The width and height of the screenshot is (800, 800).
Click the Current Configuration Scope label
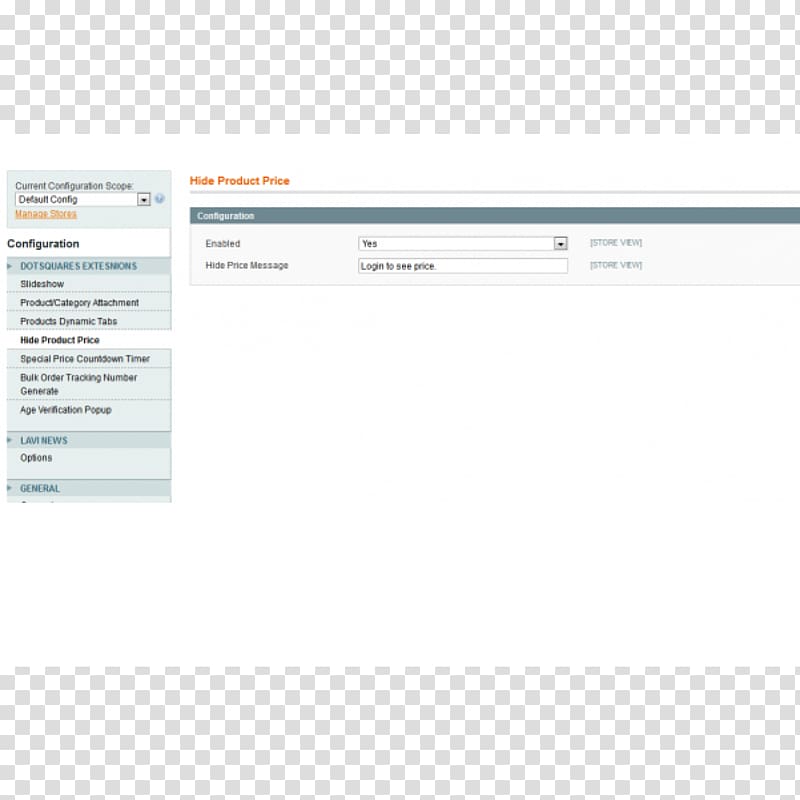(x=74, y=186)
